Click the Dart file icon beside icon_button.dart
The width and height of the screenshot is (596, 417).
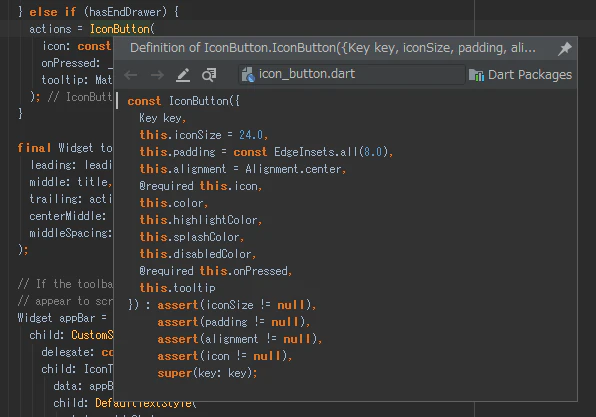248,75
